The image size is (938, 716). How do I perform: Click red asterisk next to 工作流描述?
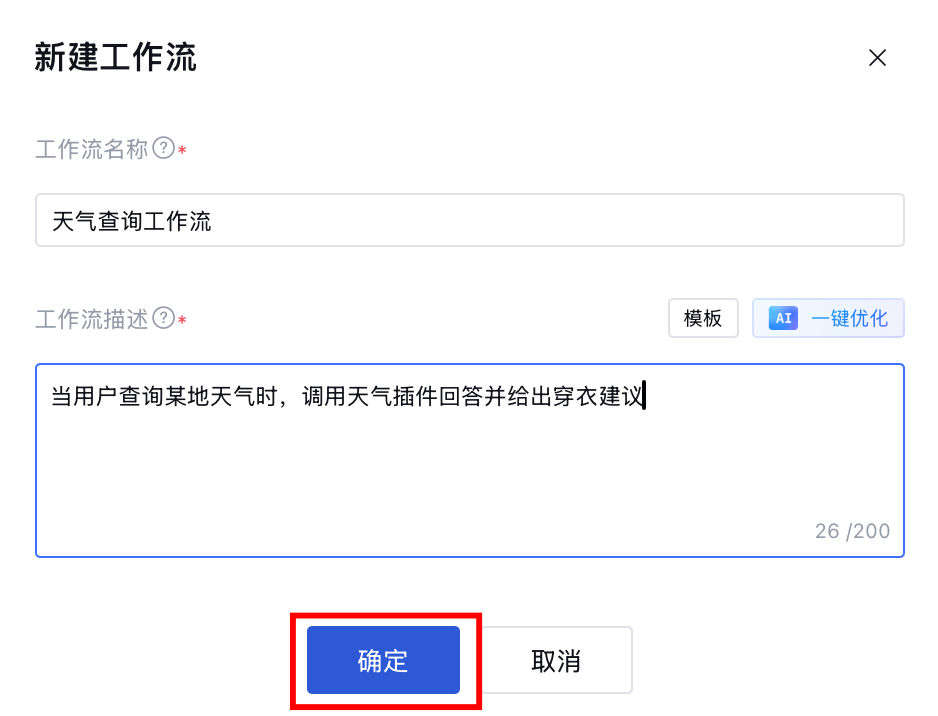[x=182, y=320]
